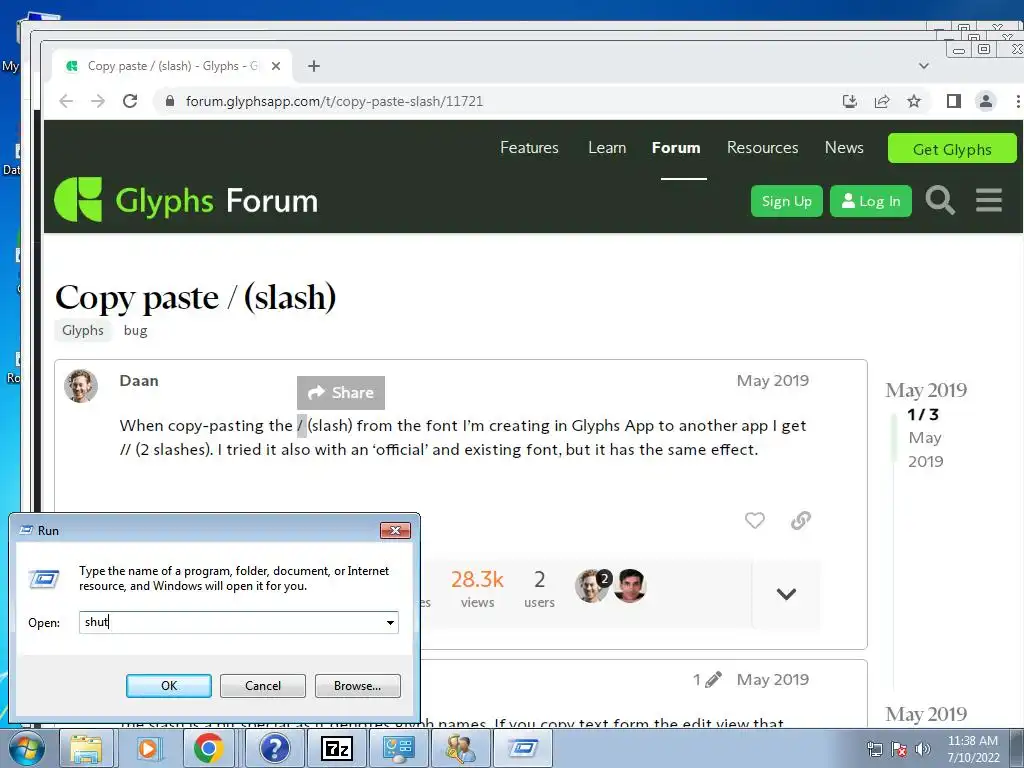Viewport: 1024px width, 768px height.
Task: Close the Copy paste / (slash) tab
Action: coord(276,66)
